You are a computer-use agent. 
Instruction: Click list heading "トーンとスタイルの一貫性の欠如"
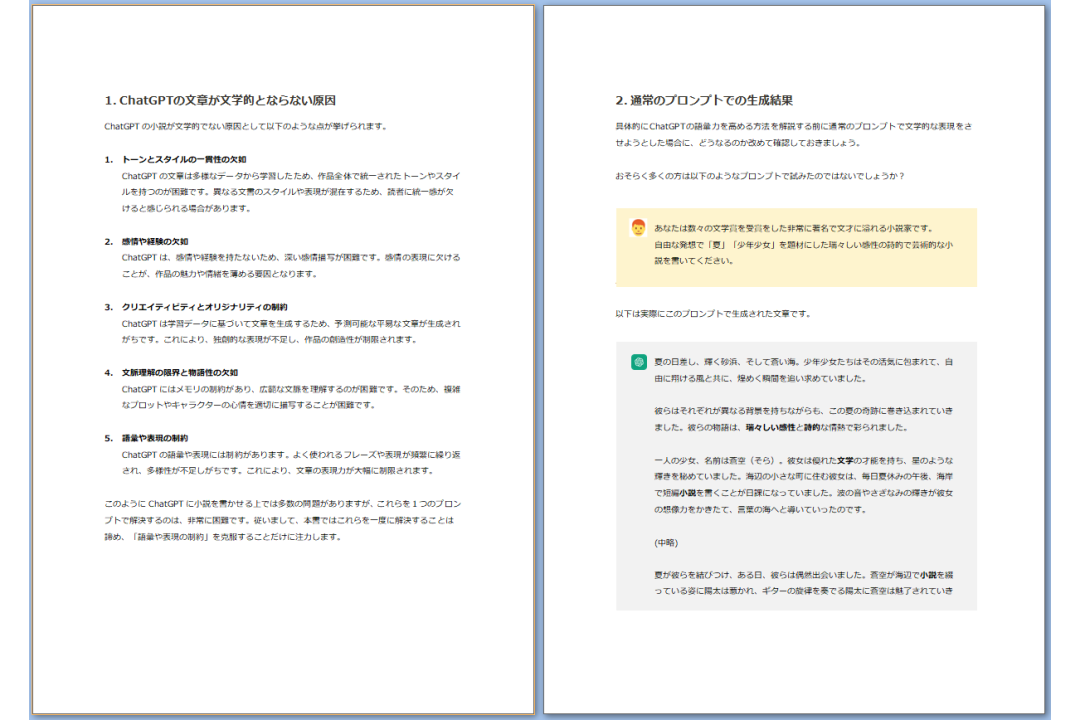click(x=184, y=159)
